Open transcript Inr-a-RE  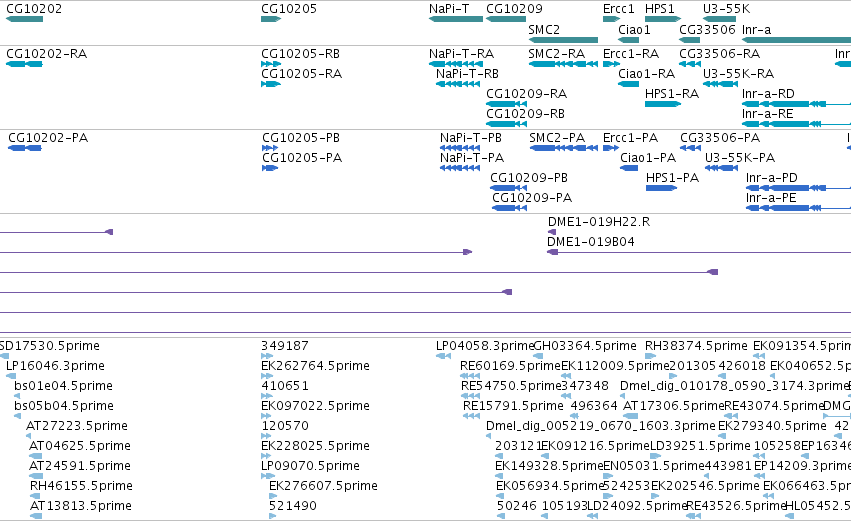pyautogui.click(x=767, y=114)
